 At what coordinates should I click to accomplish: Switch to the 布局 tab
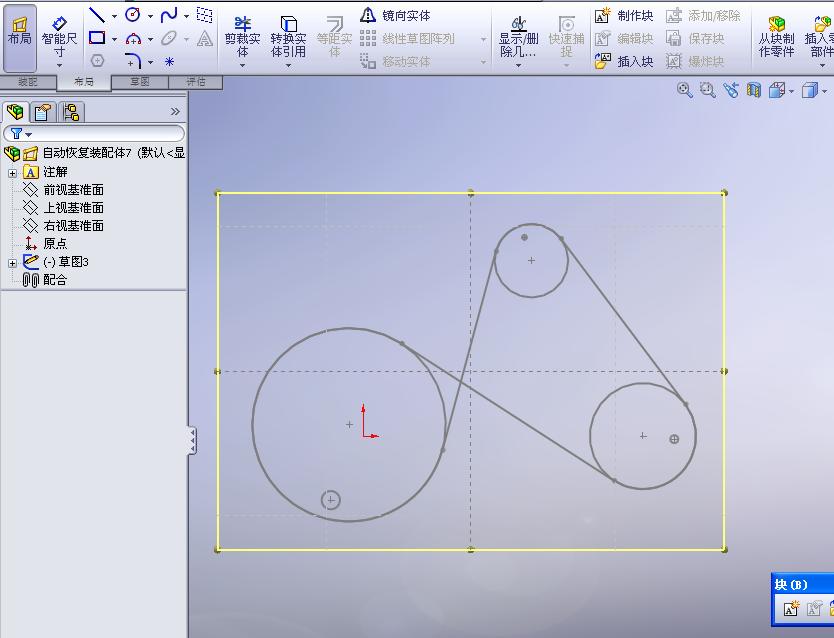click(84, 82)
